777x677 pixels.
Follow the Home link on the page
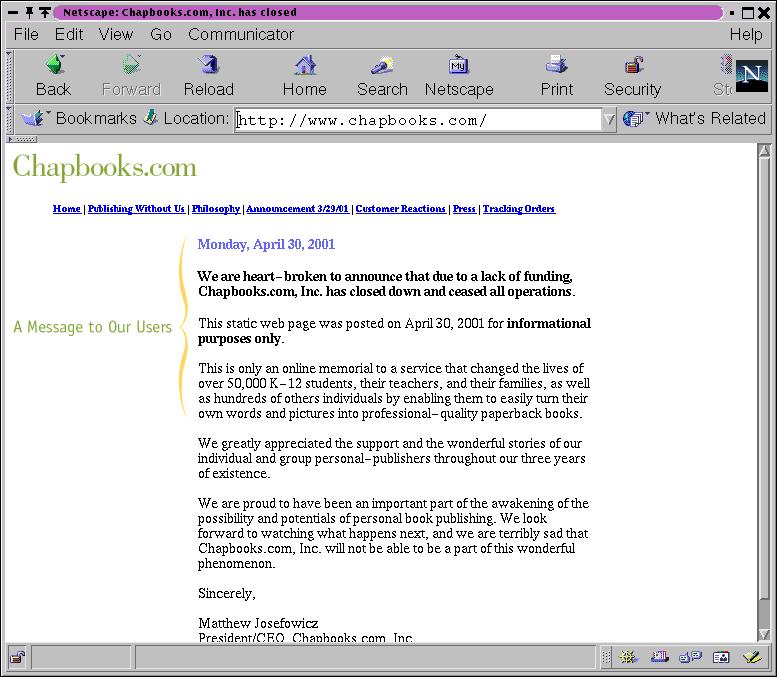tap(66, 209)
